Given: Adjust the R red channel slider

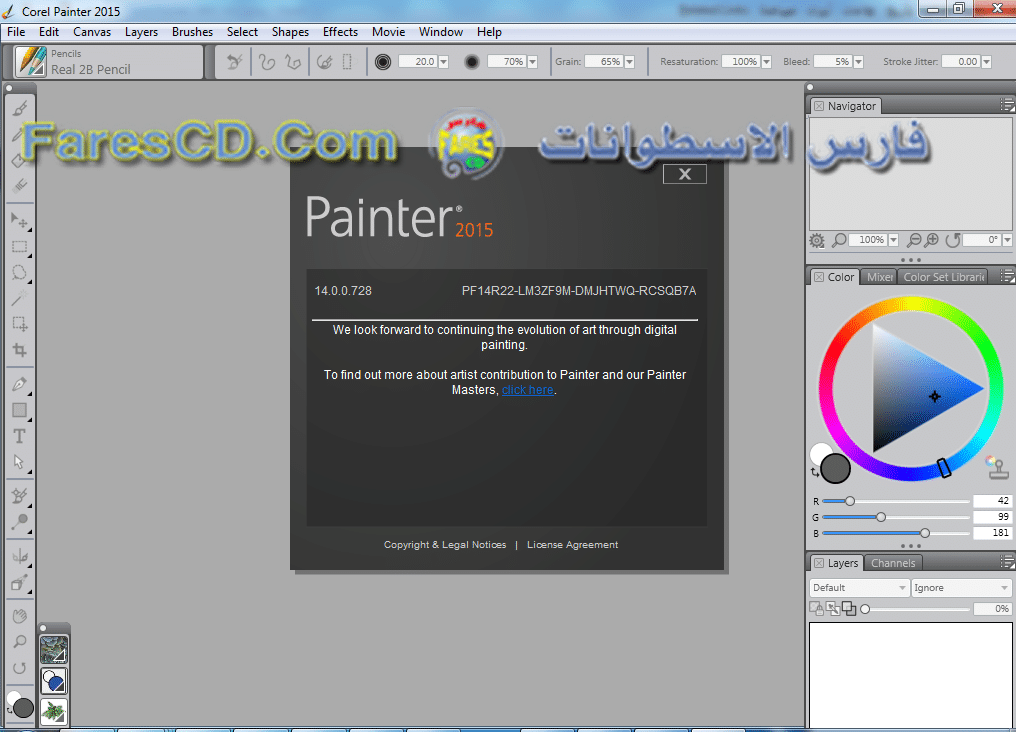Looking at the screenshot, I should pyautogui.click(x=896, y=501).
